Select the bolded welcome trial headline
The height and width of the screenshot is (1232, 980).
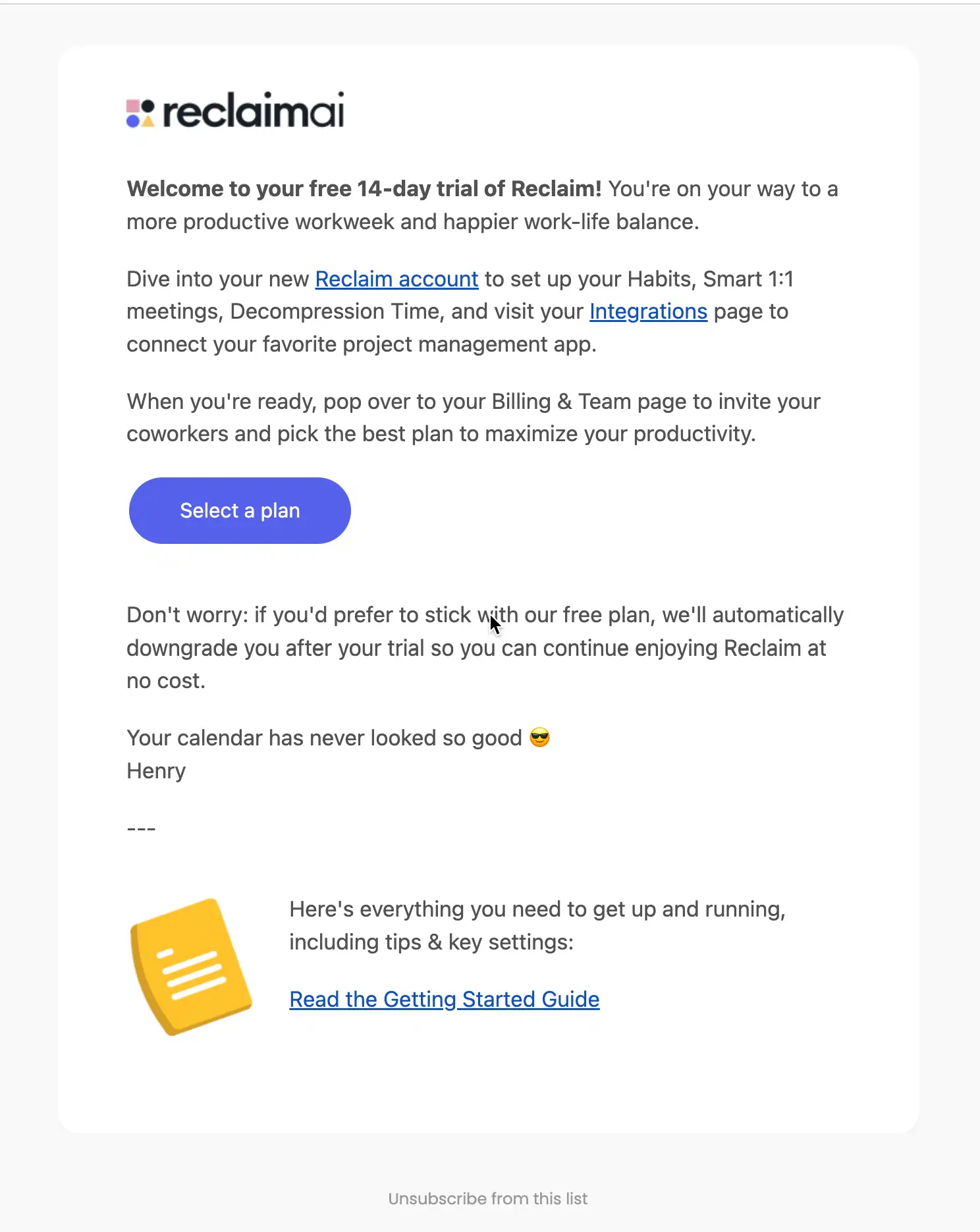click(x=364, y=189)
